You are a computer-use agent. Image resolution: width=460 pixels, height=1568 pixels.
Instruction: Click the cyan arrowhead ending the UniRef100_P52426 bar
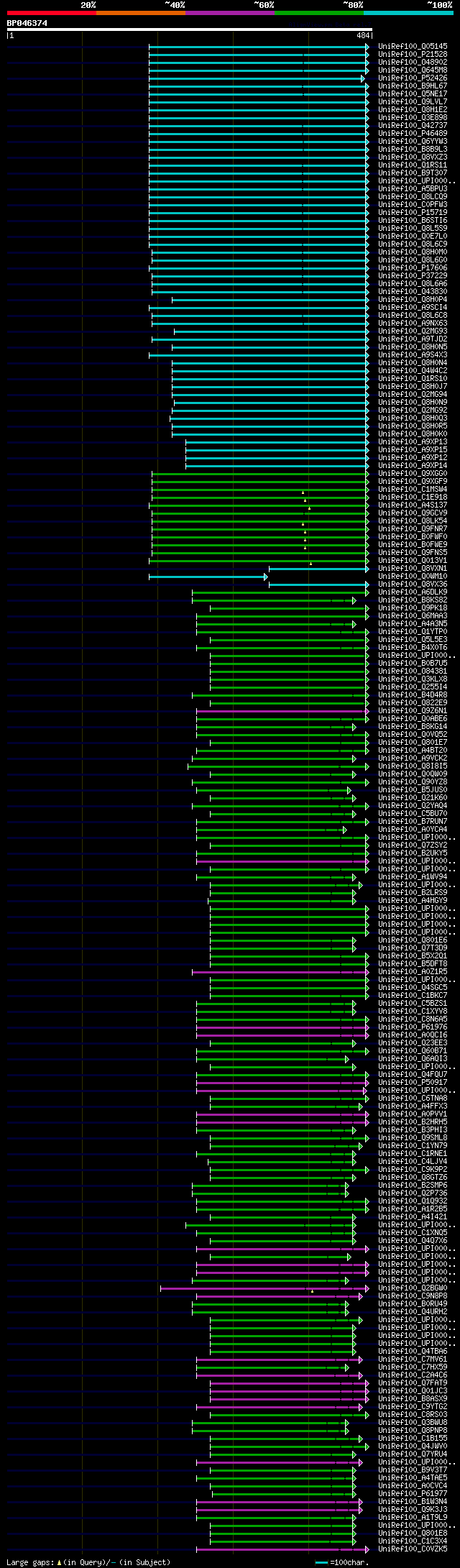click(x=363, y=78)
